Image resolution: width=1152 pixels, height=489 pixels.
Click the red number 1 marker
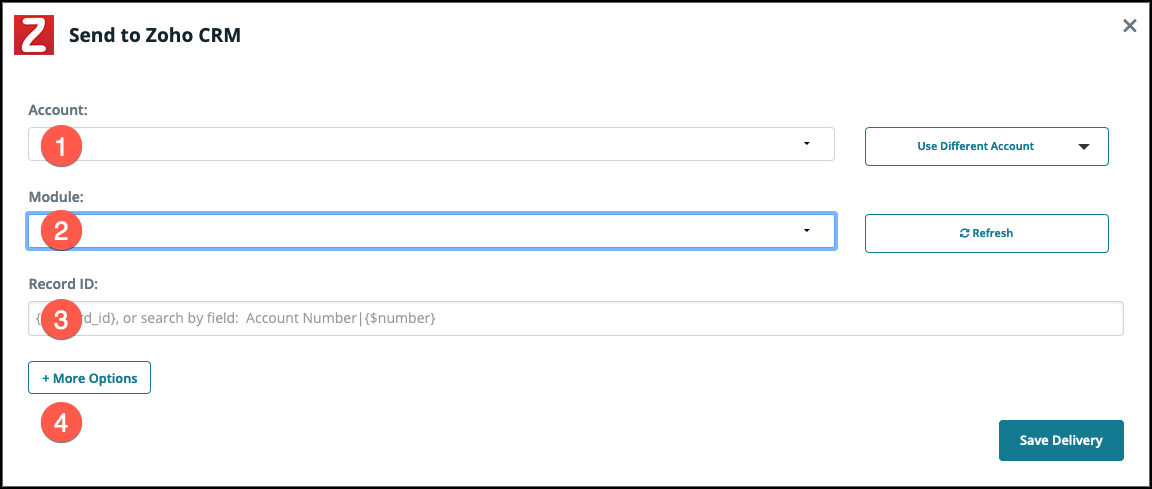[x=61, y=147]
